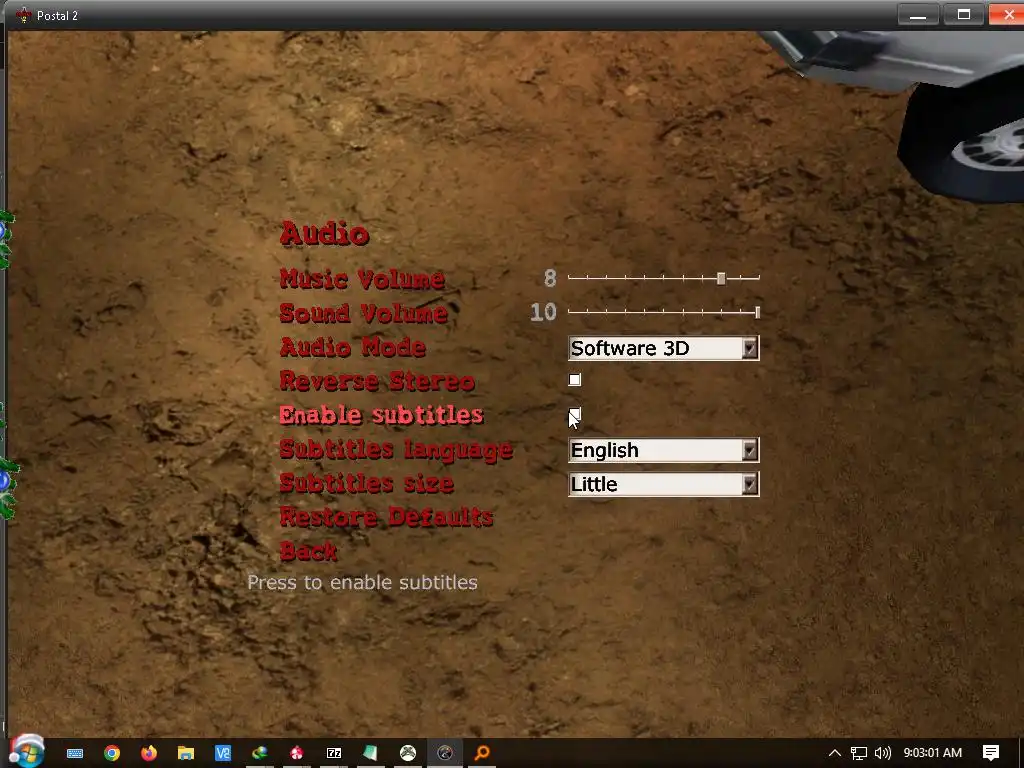Click the Sound Volume slider handle
Viewport: 1024px width, 768px height.
click(758, 312)
